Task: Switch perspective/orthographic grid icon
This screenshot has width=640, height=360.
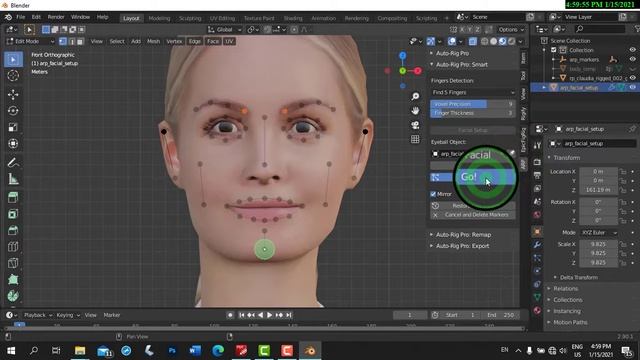Action: click(415, 139)
